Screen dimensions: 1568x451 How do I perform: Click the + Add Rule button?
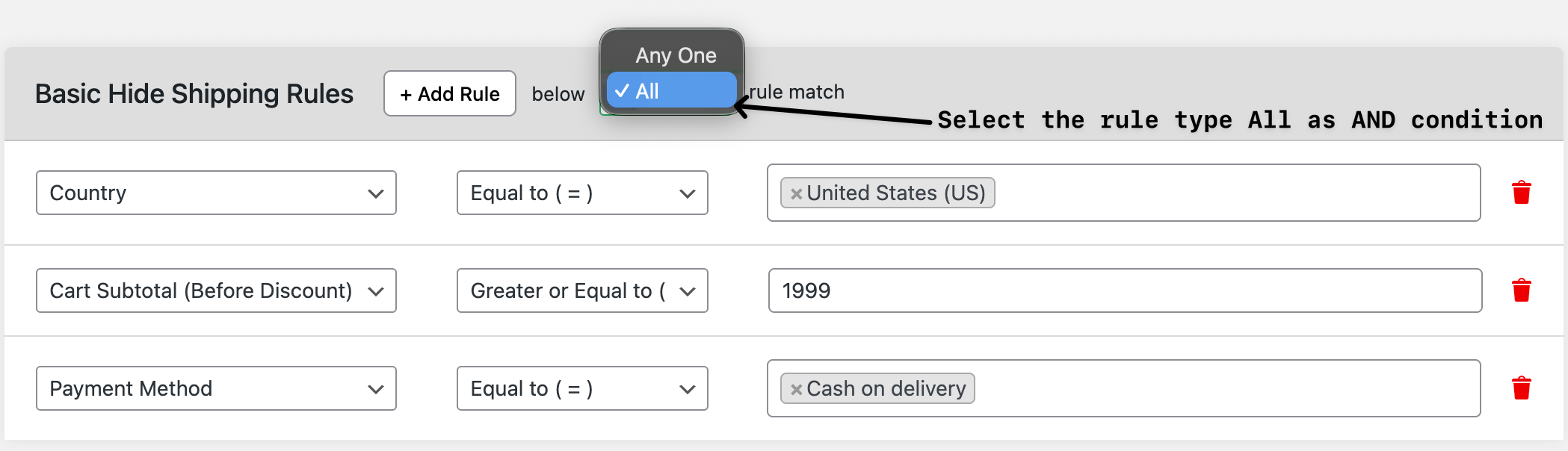(x=449, y=93)
